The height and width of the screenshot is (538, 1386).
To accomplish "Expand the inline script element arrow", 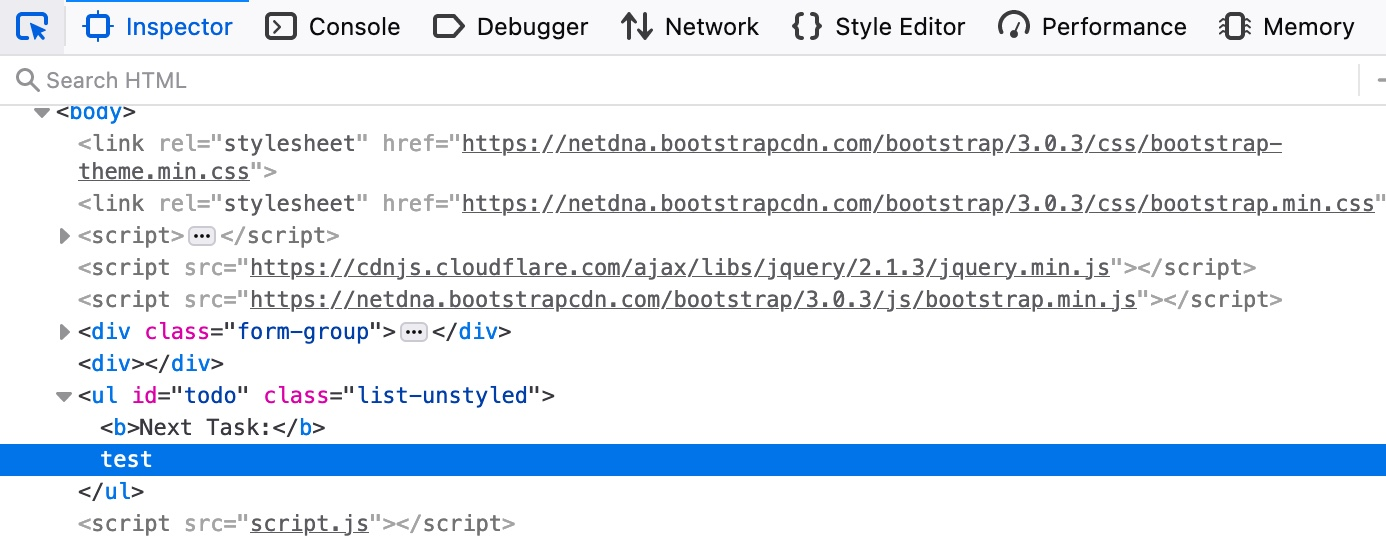I will pos(65,237).
